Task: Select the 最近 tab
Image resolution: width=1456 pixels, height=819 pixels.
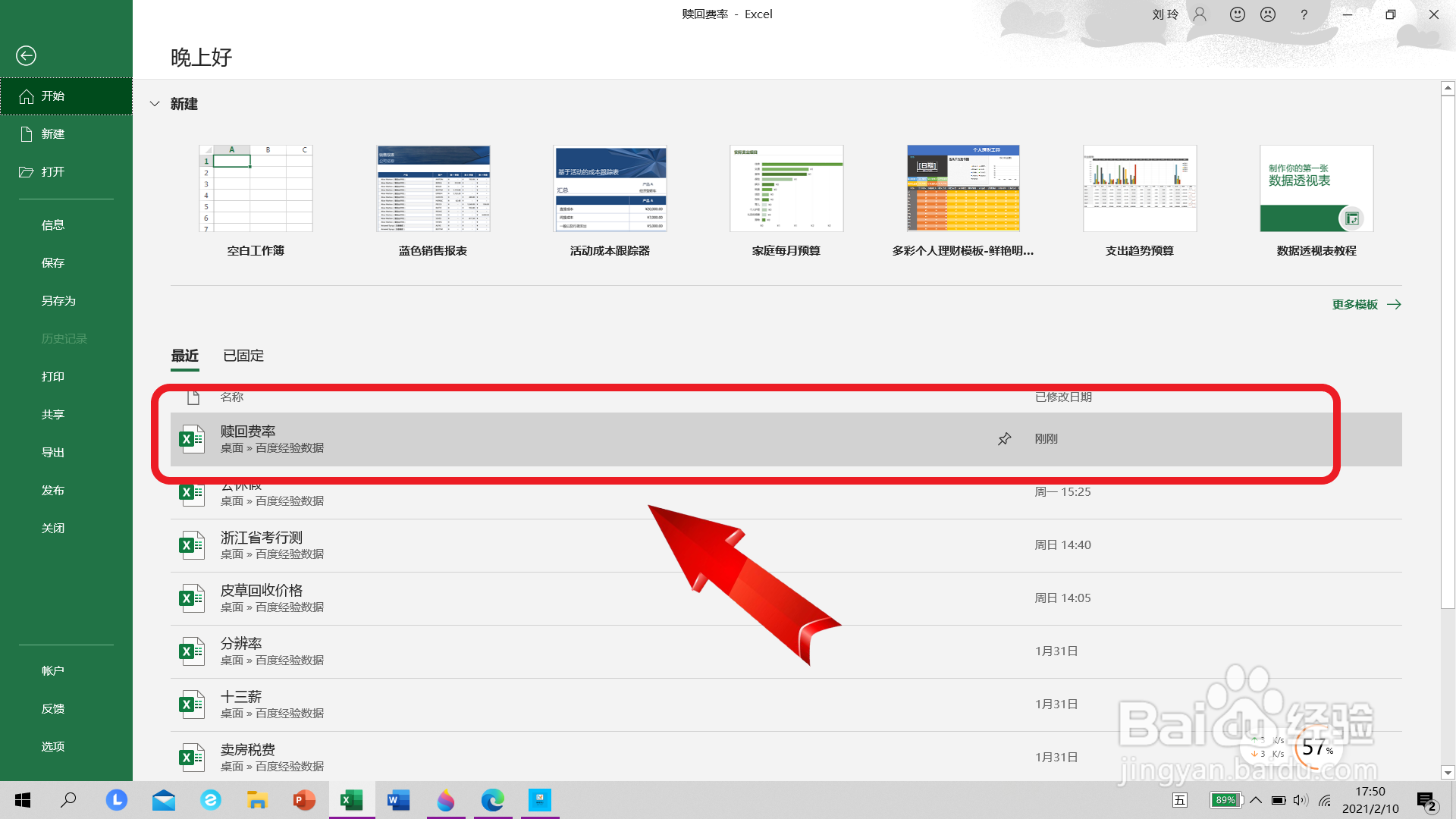Action: [x=185, y=356]
